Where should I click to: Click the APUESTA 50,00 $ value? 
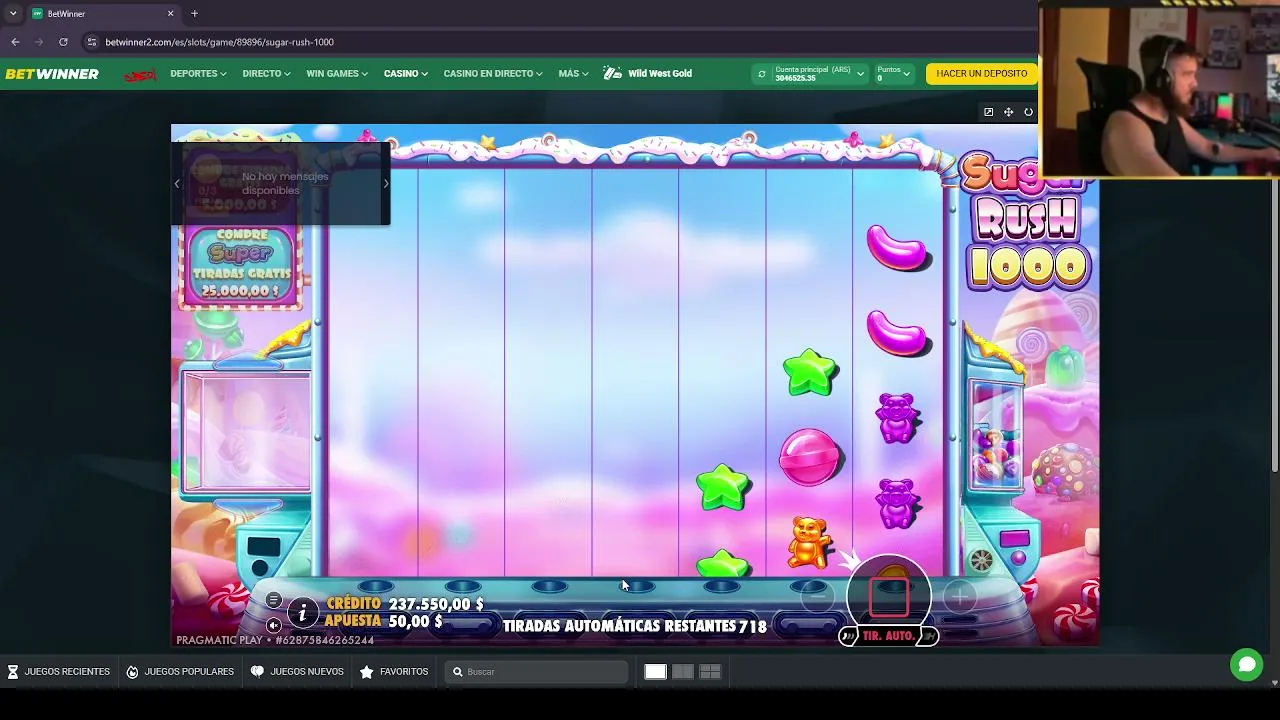click(x=415, y=622)
